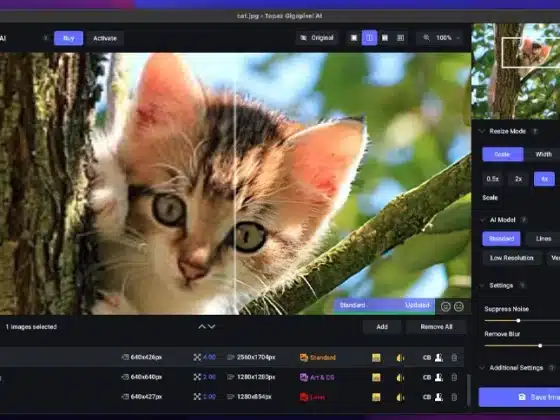Click the red Lines model icon
Viewport: 560px width, 420px height.
tap(304, 397)
